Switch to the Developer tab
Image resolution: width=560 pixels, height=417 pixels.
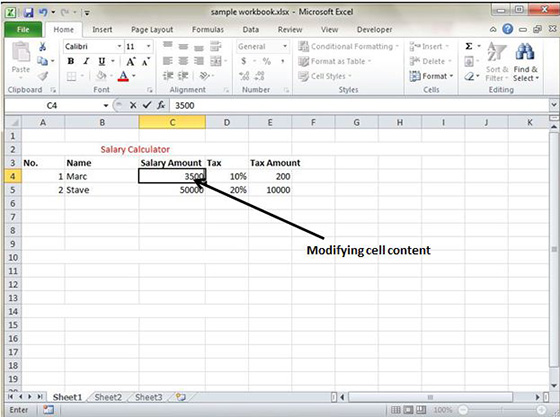(374, 30)
